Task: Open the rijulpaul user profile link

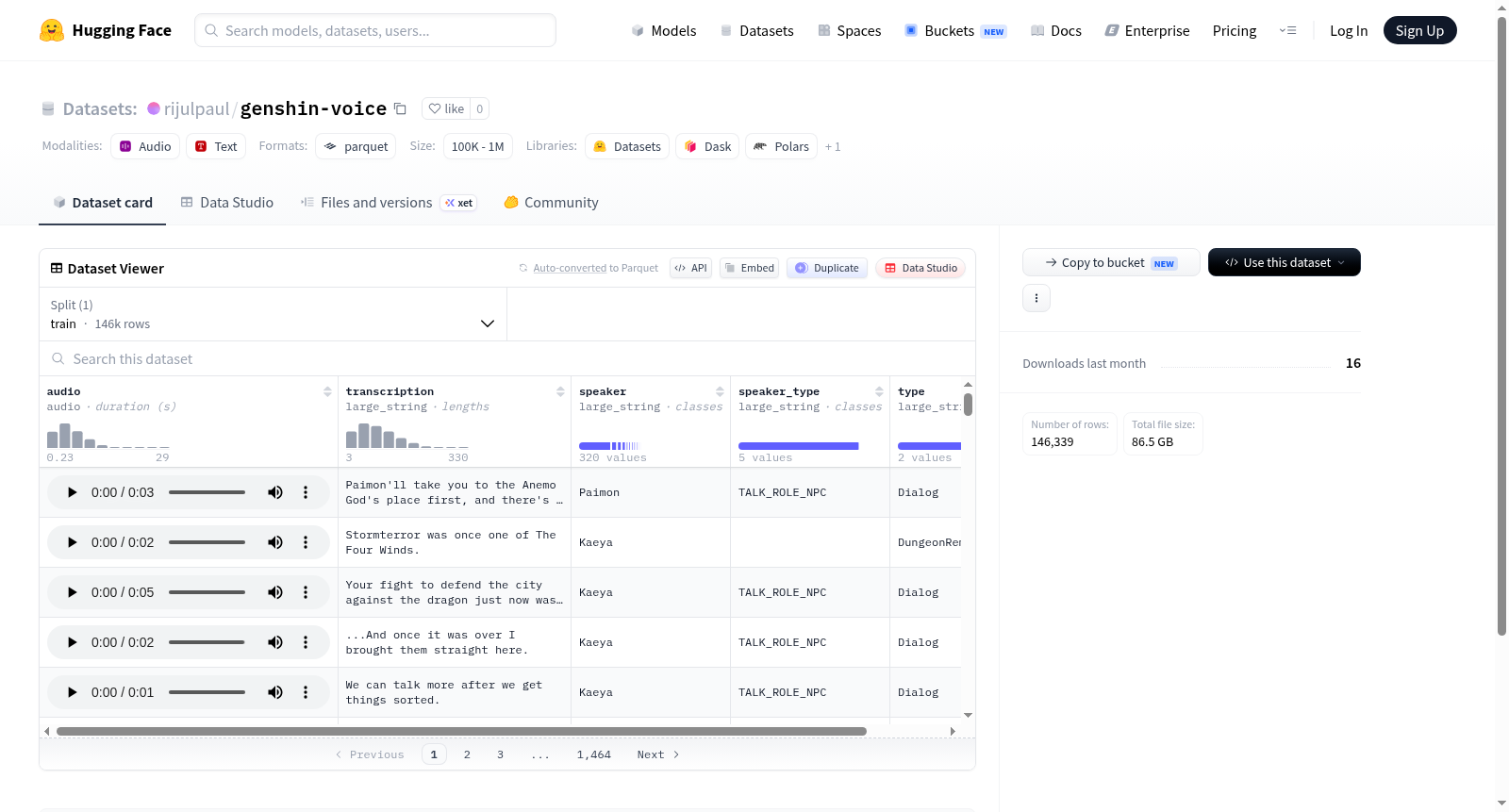Action: pos(196,108)
